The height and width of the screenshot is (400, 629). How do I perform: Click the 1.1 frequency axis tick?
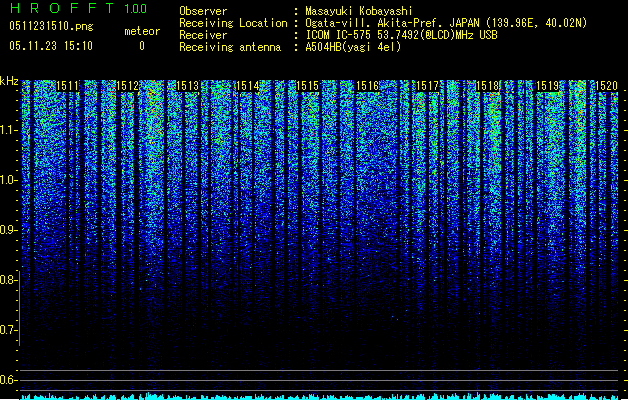coord(9,130)
